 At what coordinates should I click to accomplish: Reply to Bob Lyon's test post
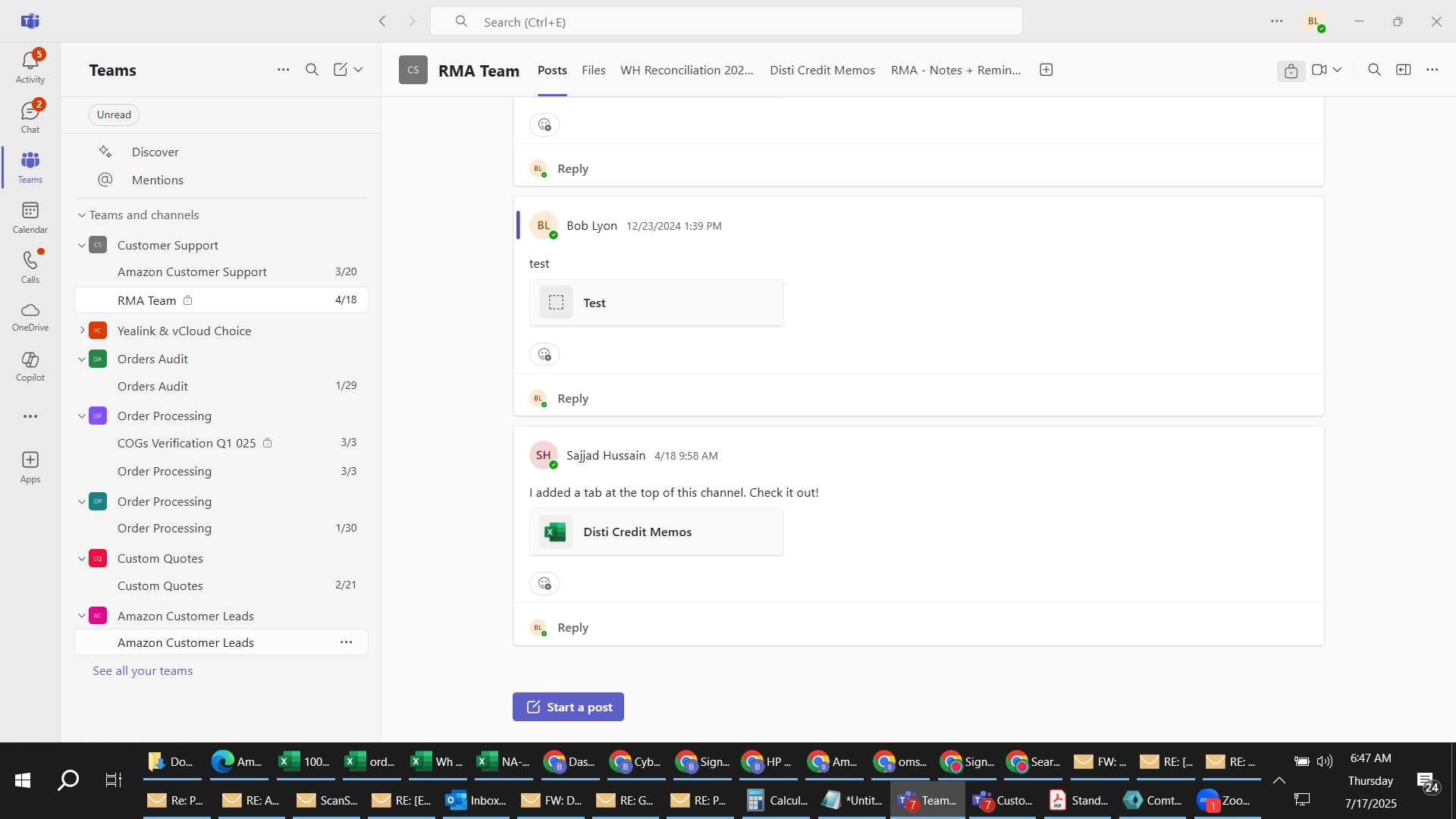(573, 398)
